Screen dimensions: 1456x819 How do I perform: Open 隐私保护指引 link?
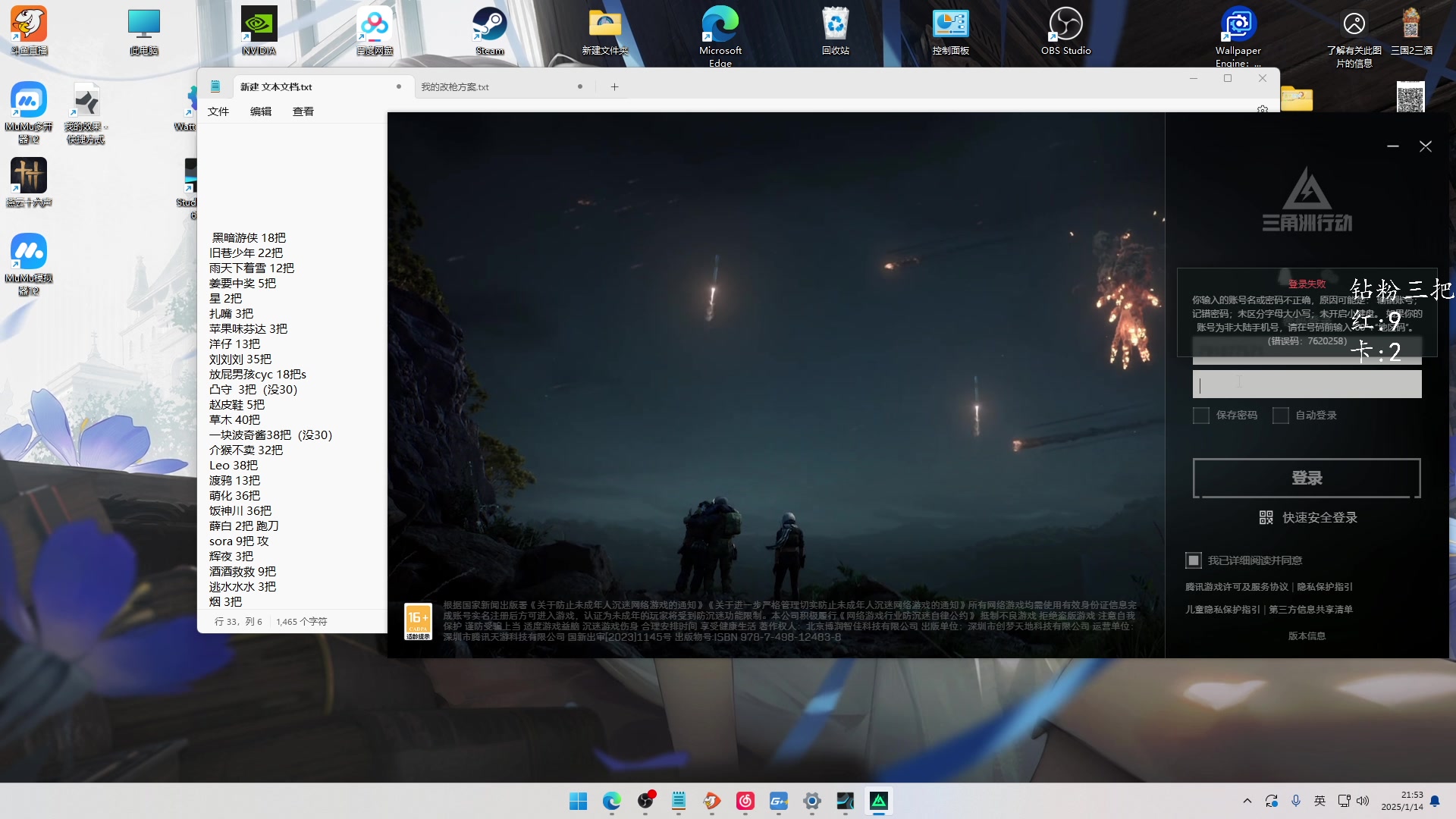click(x=1325, y=587)
